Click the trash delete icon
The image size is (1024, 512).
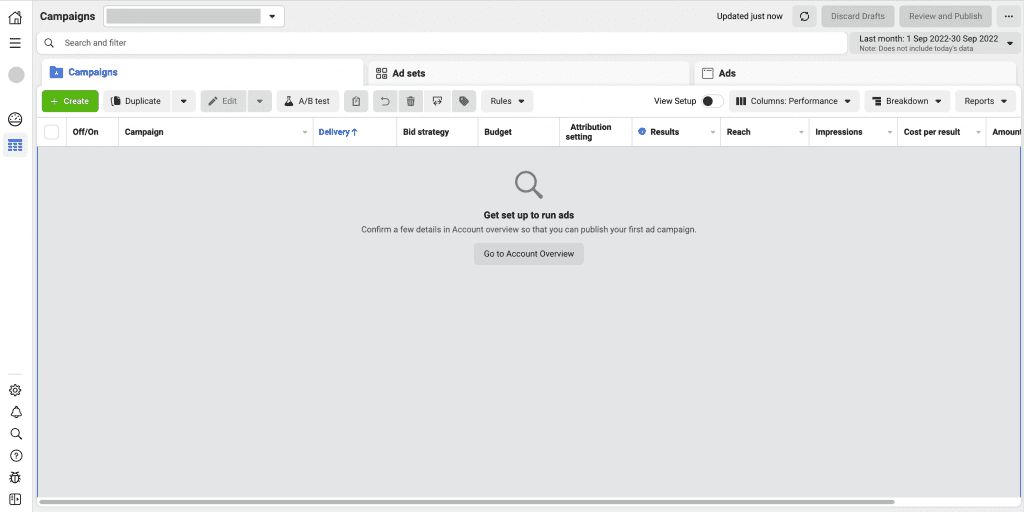[411, 101]
